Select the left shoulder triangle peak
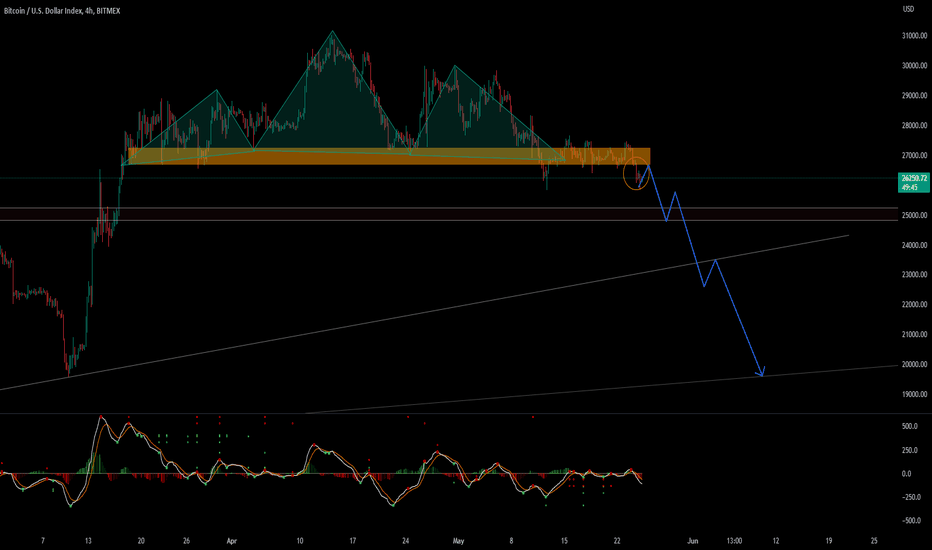This screenshot has width=932, height=550. tap(217, 90)
